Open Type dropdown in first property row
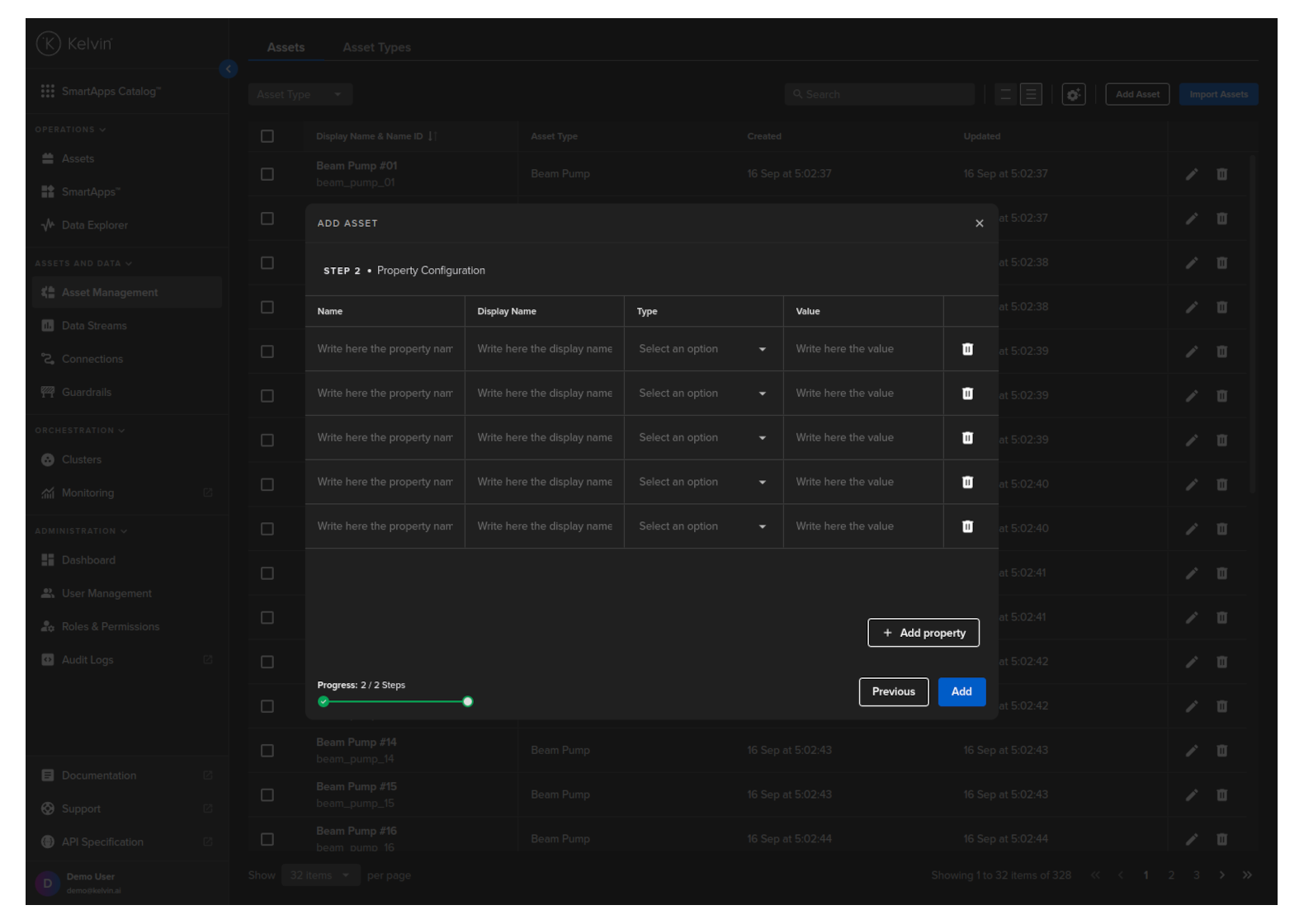This screenshot has width=1304, height=924. click(x=702, y=349)
